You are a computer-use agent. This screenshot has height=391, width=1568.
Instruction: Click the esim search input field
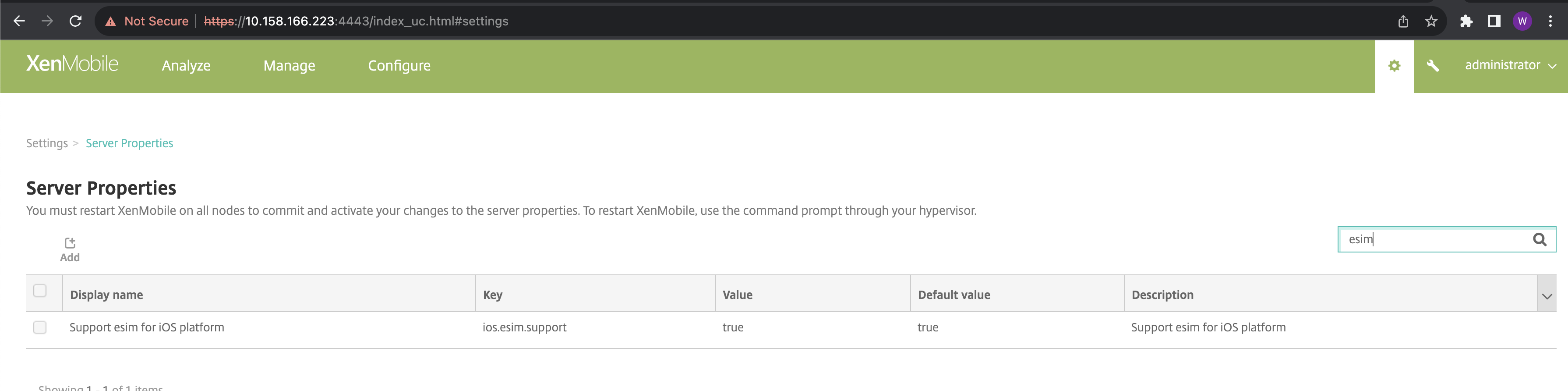1437,239
